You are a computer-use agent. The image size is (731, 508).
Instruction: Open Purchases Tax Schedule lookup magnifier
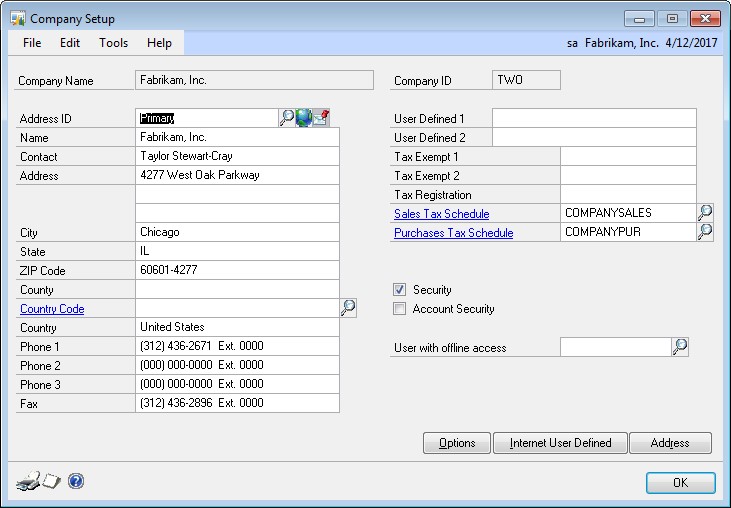click(705, 232)
